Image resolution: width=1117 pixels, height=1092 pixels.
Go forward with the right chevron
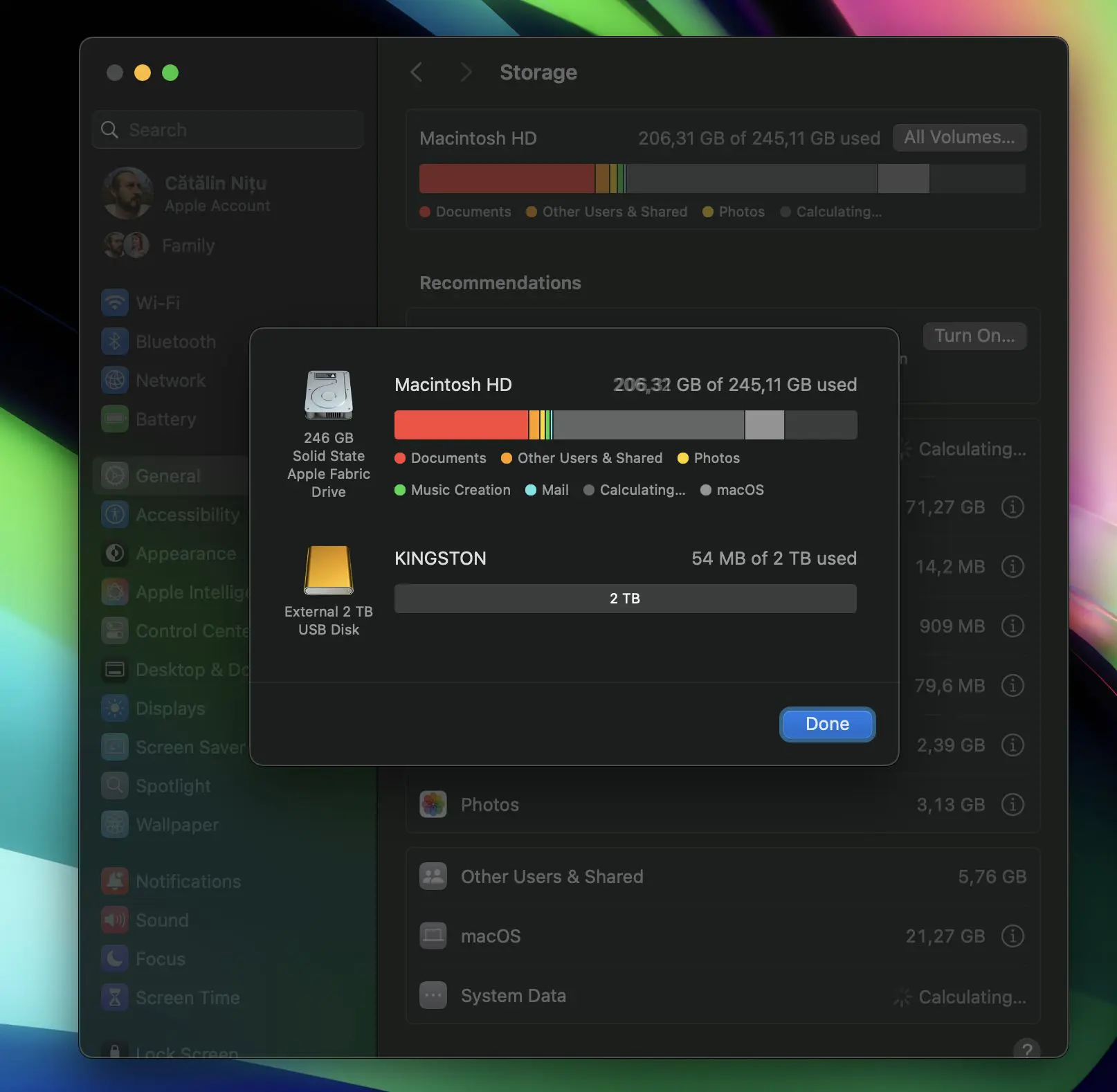[x=466, y=72]
